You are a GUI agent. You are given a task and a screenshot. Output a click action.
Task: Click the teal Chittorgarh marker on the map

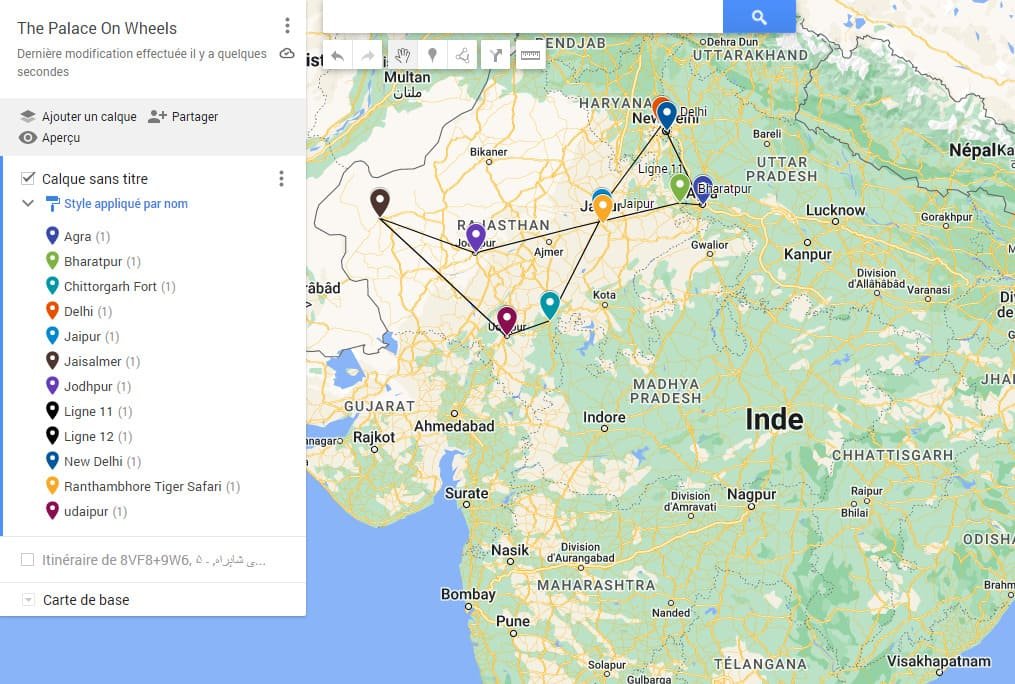pos(550,305)
